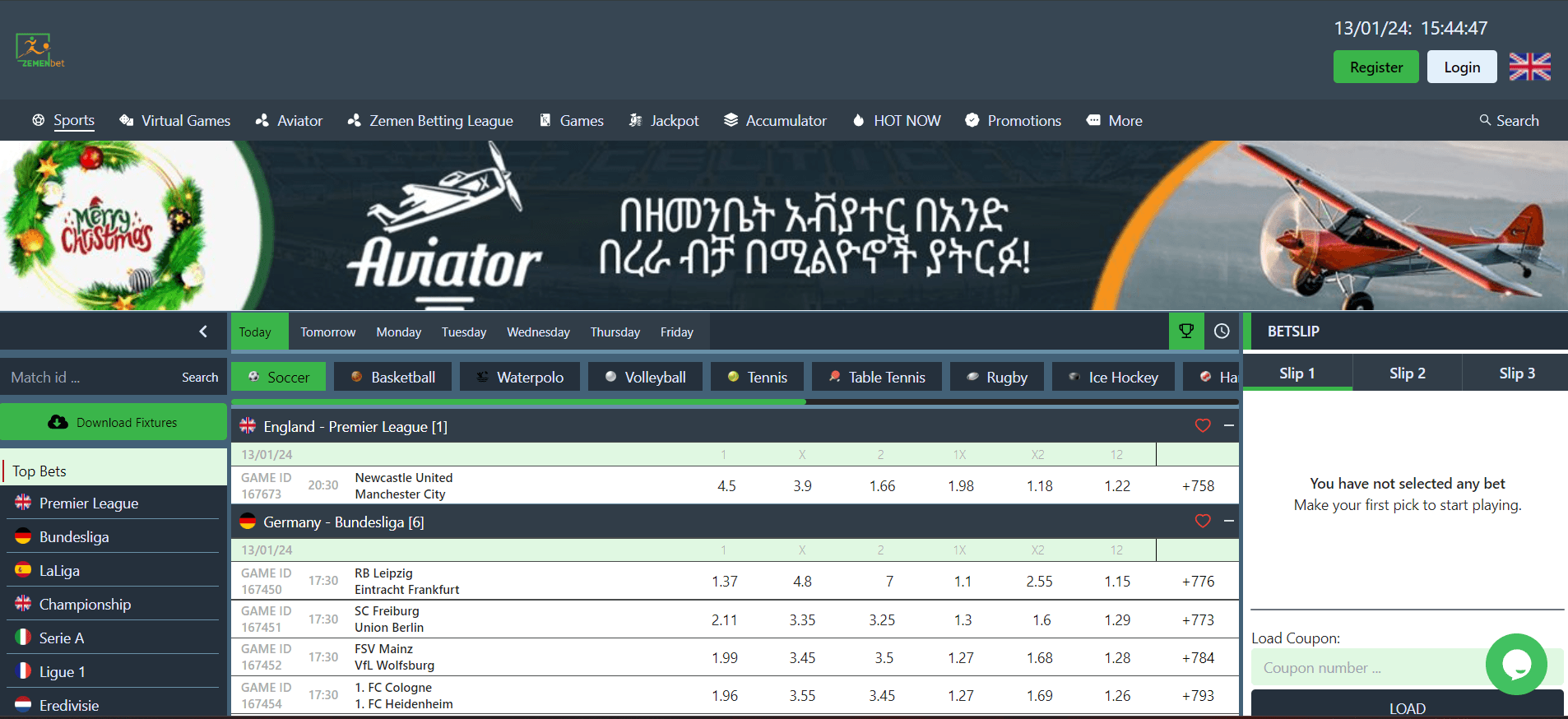Open Jackpot in the navigation bar
The height and width of the screenshot is (719, 1568).
click(664, 120)
